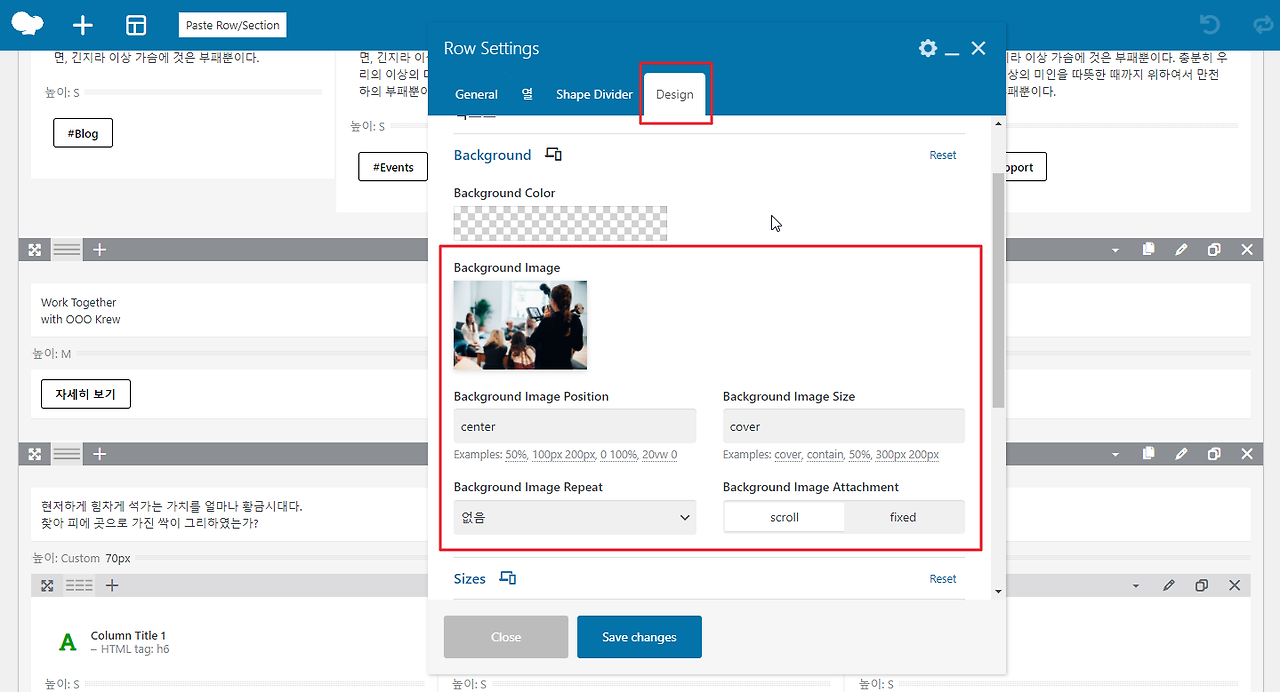Click the undo arrow in the top bar
This screenshot has height=692, width=1280.
(1209, 24)
